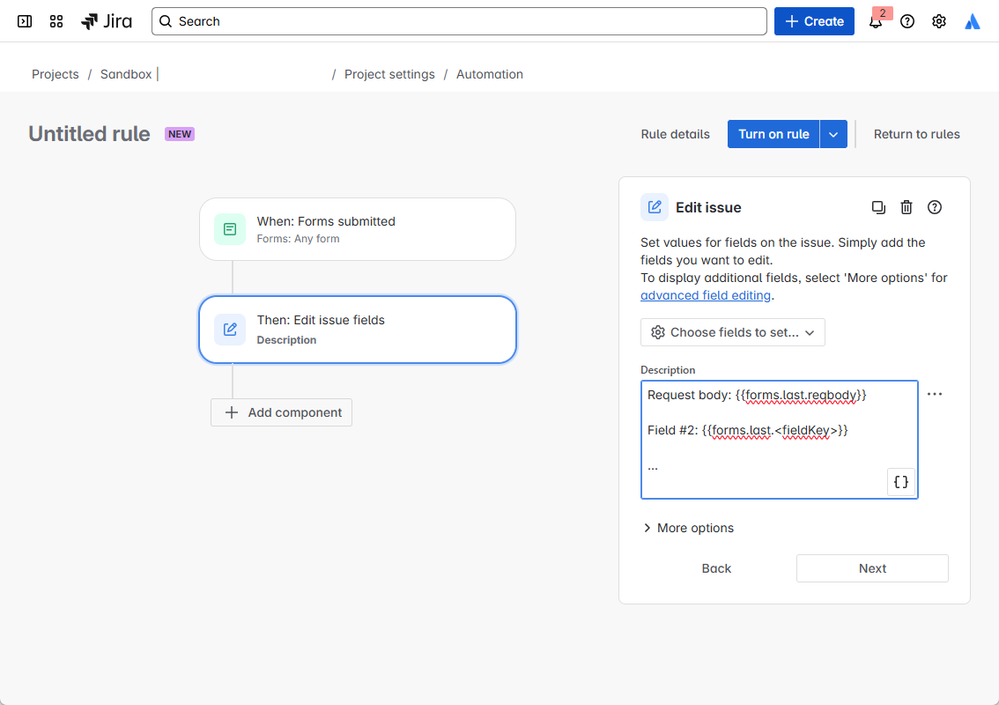Click the Create button
Viewport: 999px width, 705px height.
814,22
